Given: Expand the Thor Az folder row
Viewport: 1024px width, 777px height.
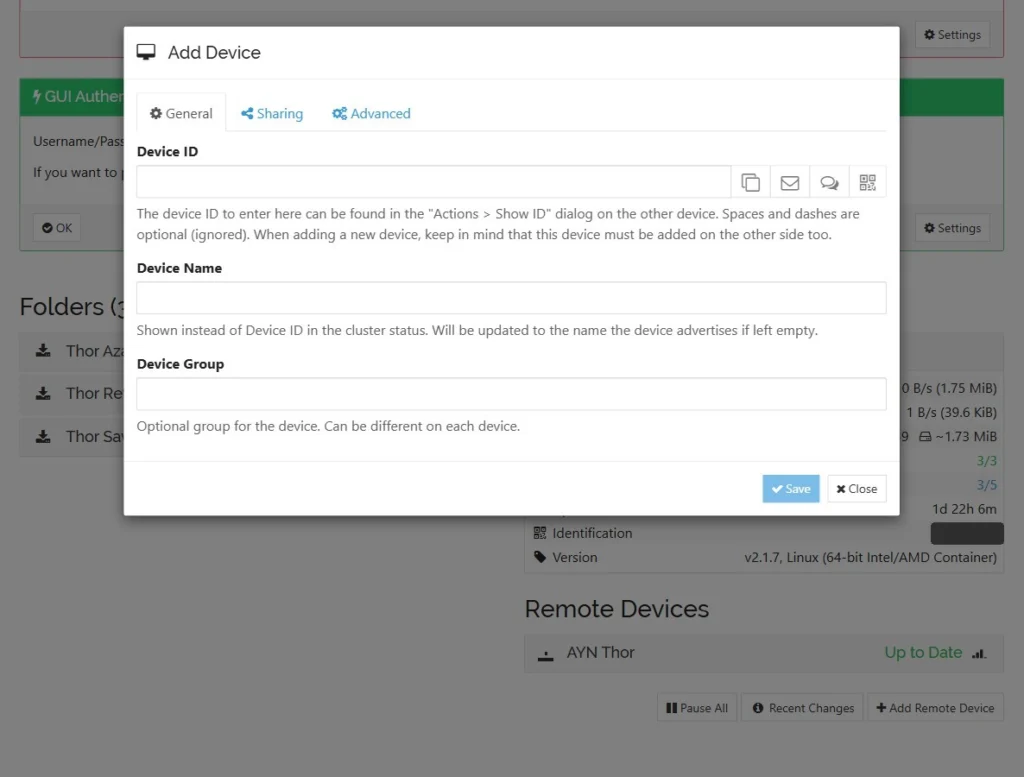Looking at the screenshot, I should [x=72, y=351].
